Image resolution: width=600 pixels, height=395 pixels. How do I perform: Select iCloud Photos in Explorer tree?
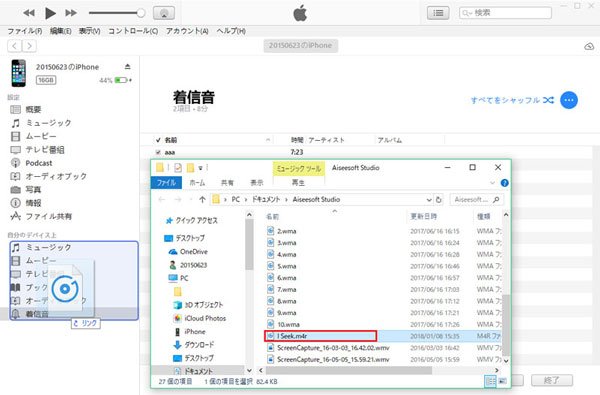(x=205, y=318)
